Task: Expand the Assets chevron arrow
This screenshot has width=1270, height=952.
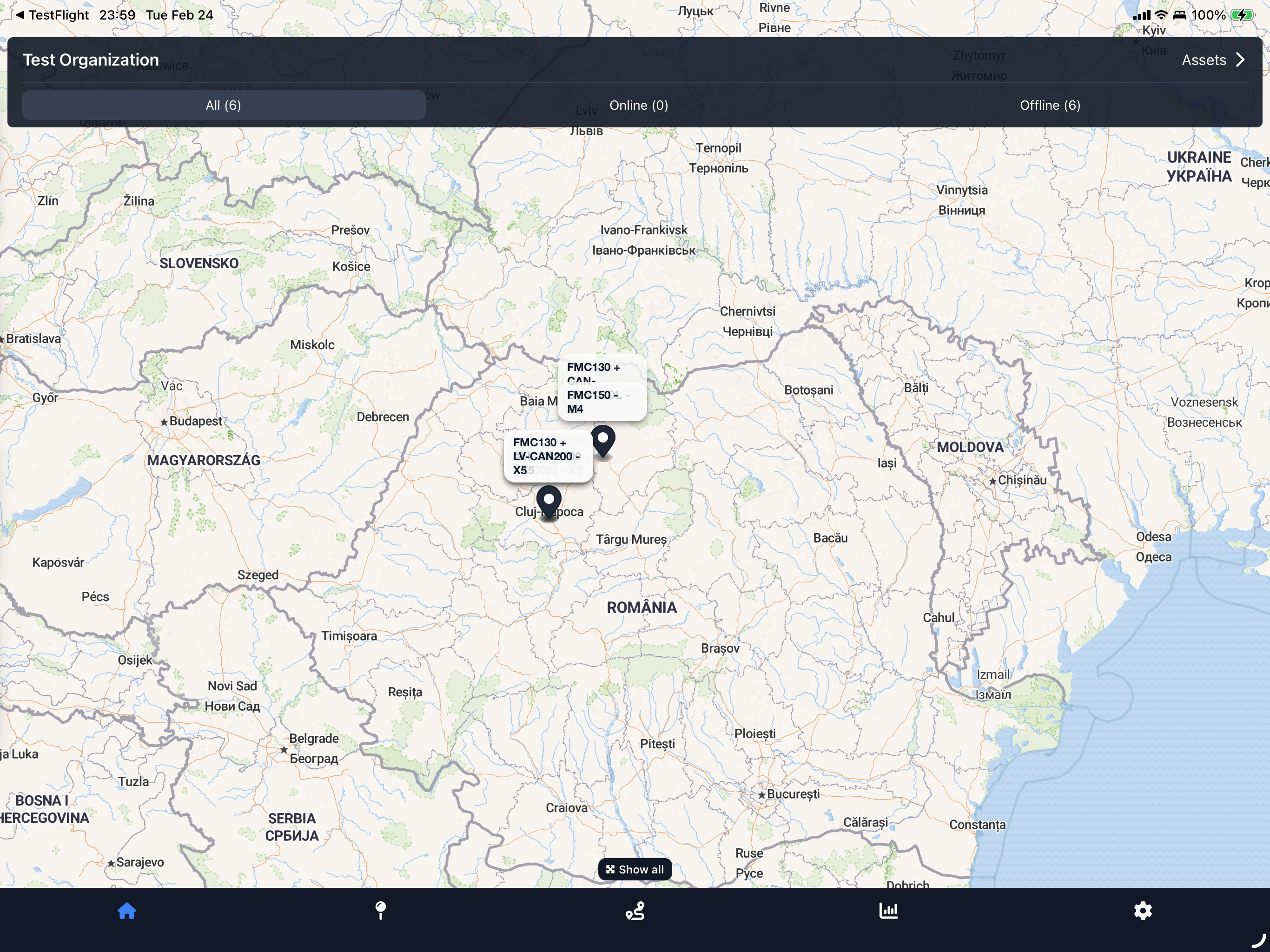Action: [x=1240, y=59]
